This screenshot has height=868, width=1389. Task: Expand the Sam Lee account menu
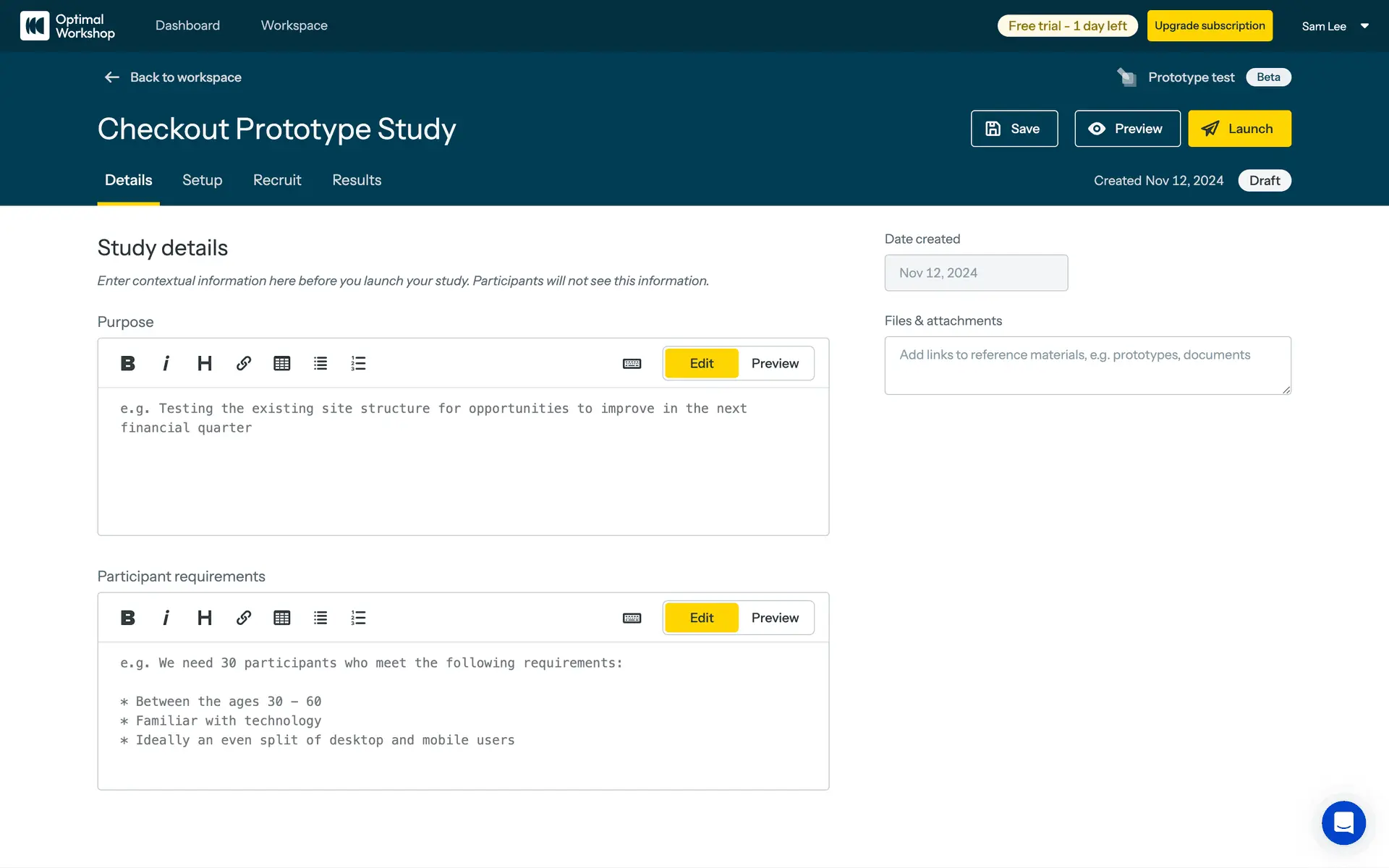1335,26
